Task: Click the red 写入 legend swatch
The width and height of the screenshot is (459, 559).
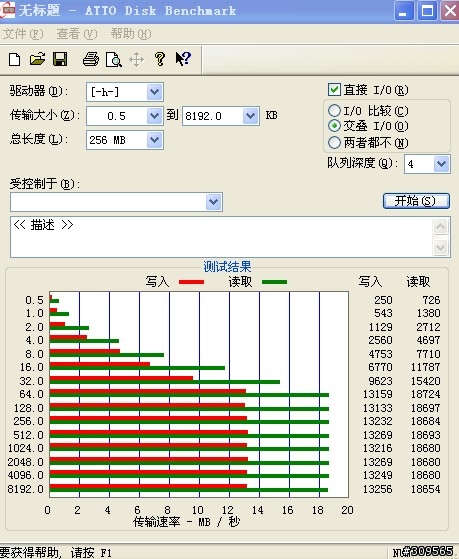Action: pos(192,282)
